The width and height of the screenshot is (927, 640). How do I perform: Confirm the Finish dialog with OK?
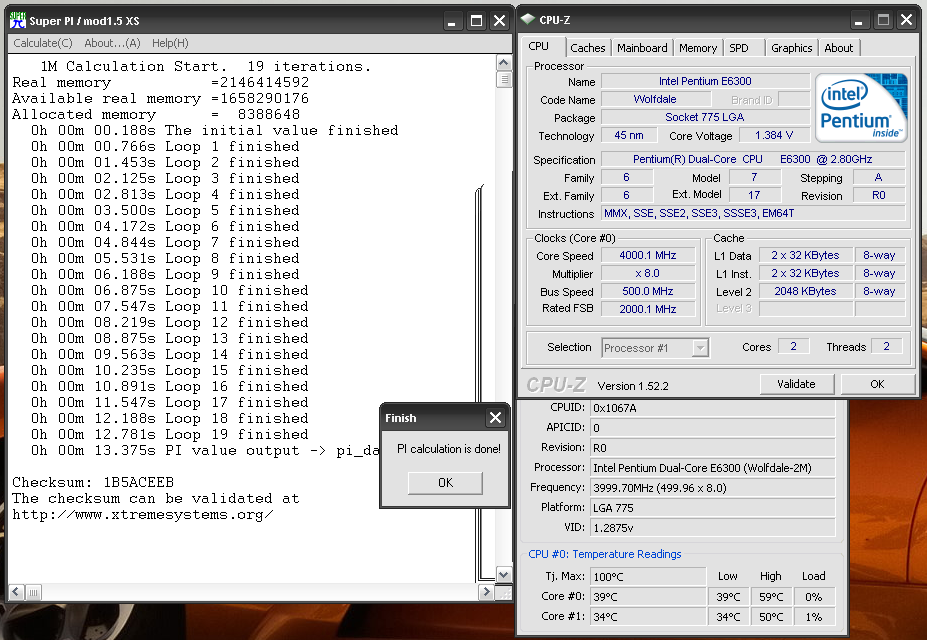pyautogui.click(x=445, y=483)
